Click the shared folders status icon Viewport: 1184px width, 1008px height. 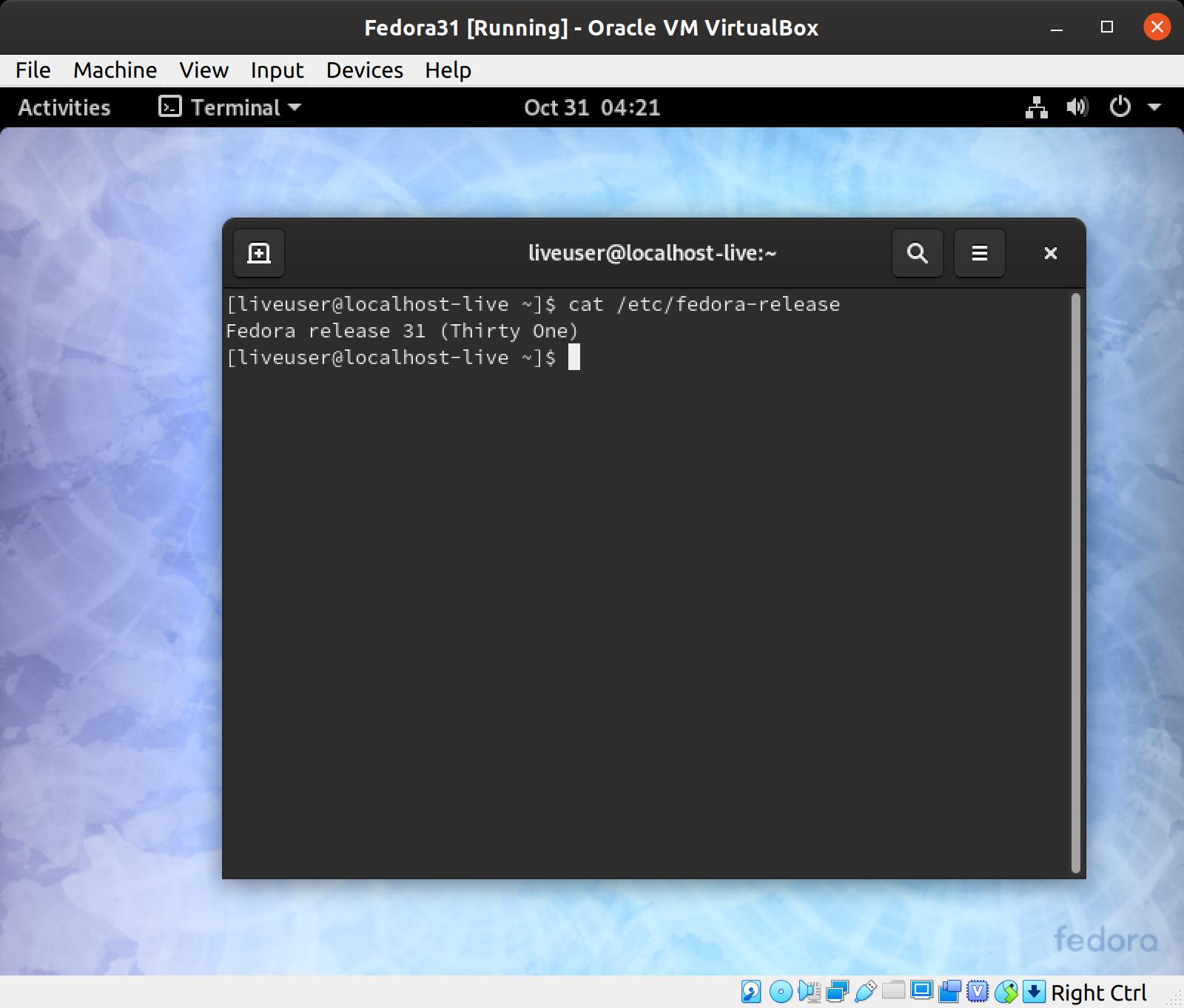(893, 989)
